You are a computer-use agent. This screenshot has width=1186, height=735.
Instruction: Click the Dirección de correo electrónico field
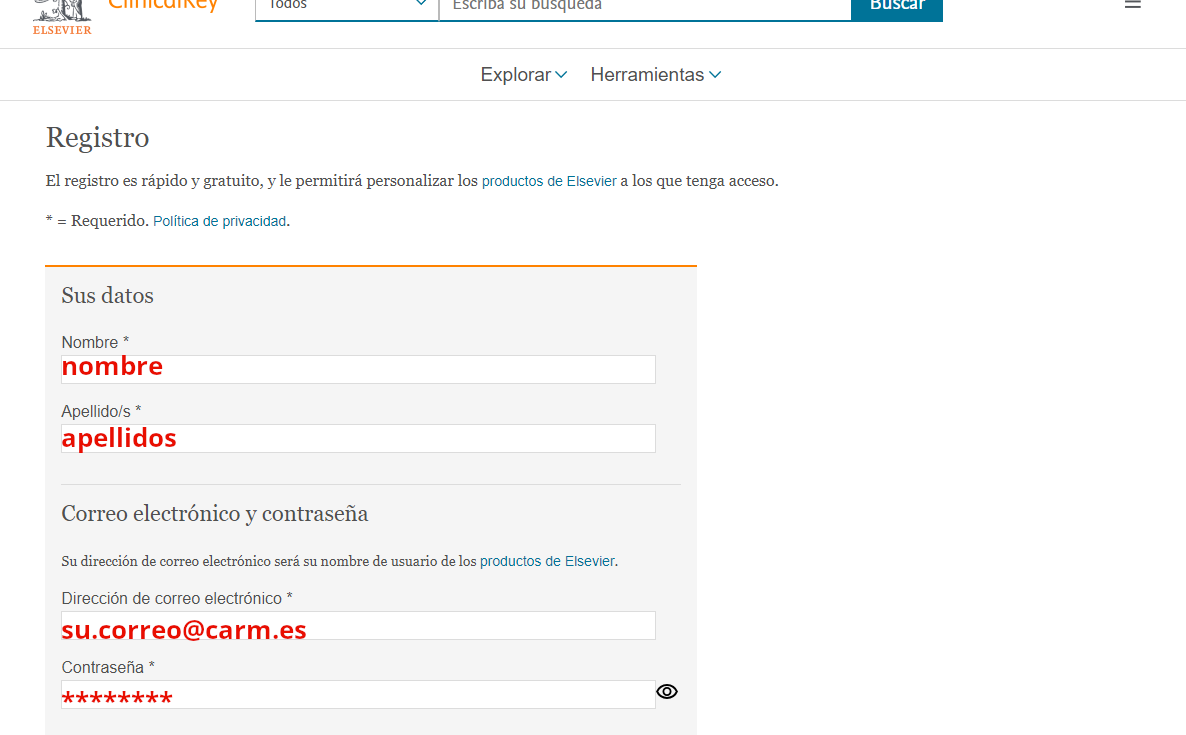pyautogui.click(x=358, y=626)
